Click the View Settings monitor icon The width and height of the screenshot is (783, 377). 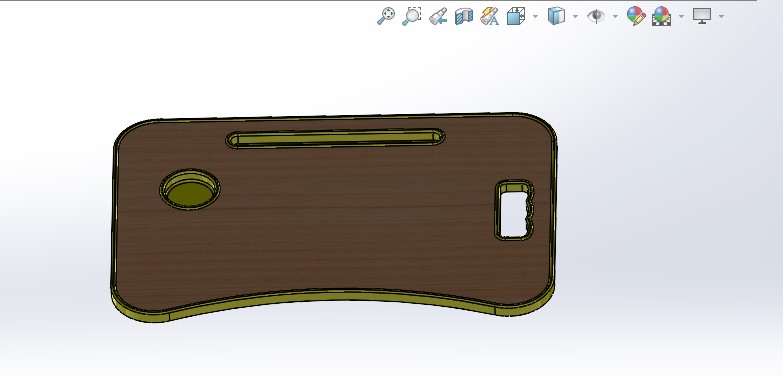702,16
